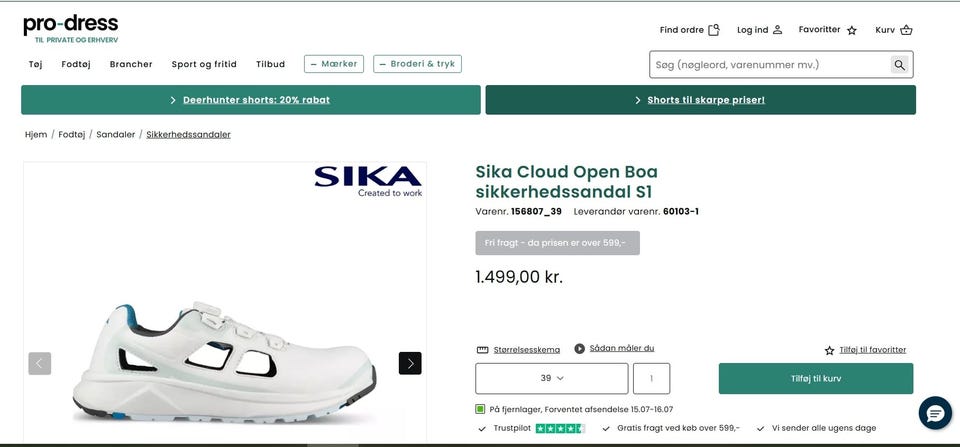Show next product image arrow

click(410, 363)
